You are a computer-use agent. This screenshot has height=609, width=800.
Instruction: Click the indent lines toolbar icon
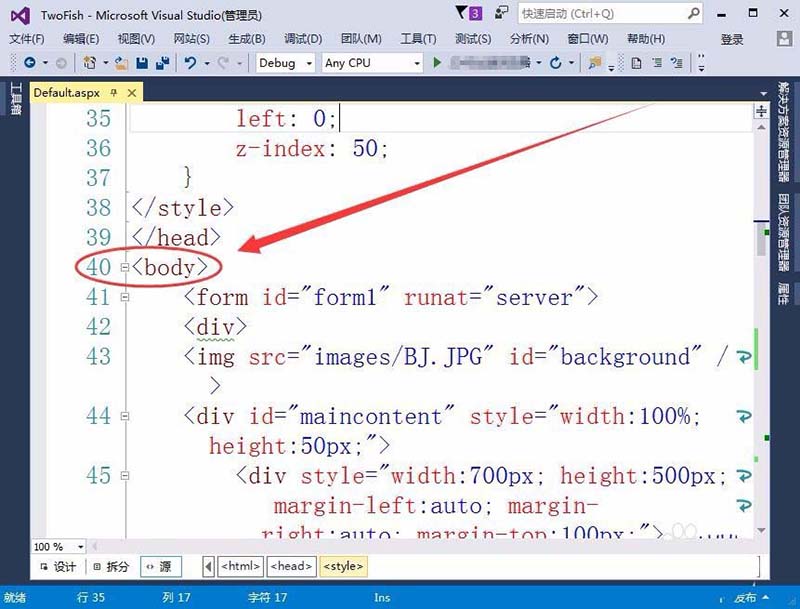click(657, 63)
